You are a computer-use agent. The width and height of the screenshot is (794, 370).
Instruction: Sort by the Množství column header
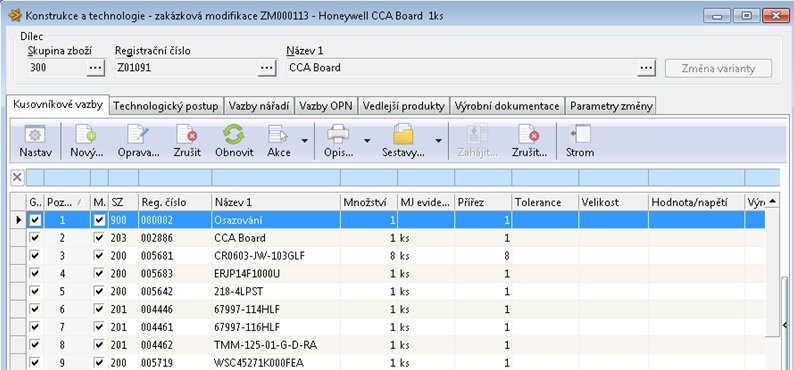tap(369, 202)
